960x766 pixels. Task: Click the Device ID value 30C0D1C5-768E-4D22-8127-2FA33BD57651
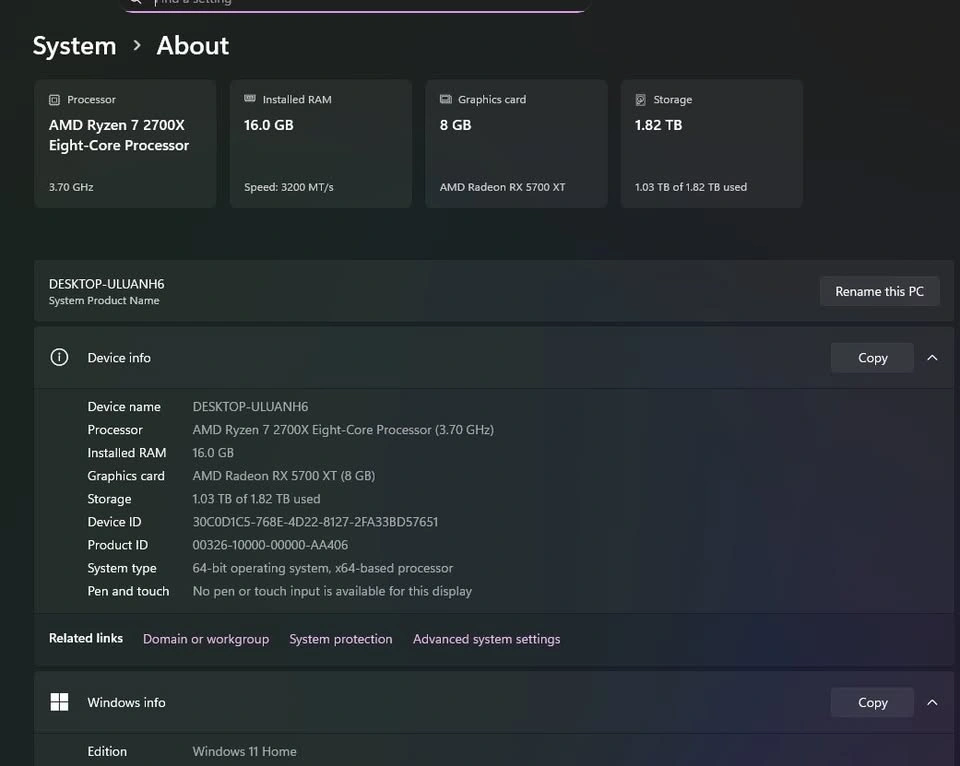(x=315, y=522)
